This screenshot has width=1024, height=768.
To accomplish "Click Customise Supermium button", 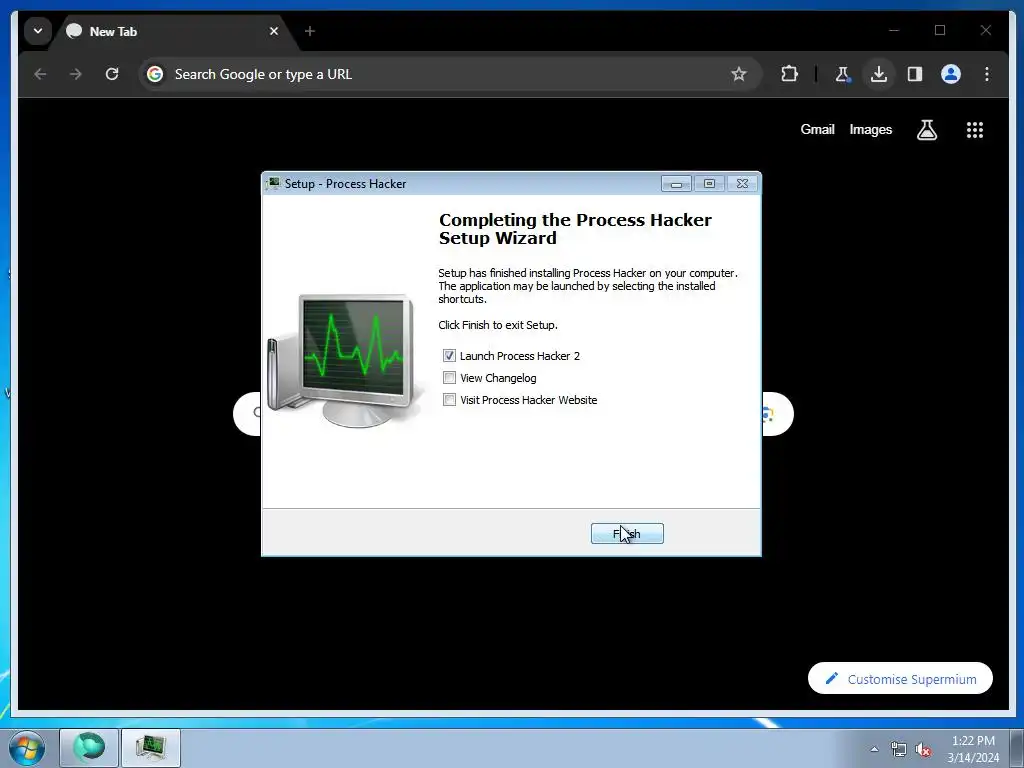I will (x=901, y=679).
